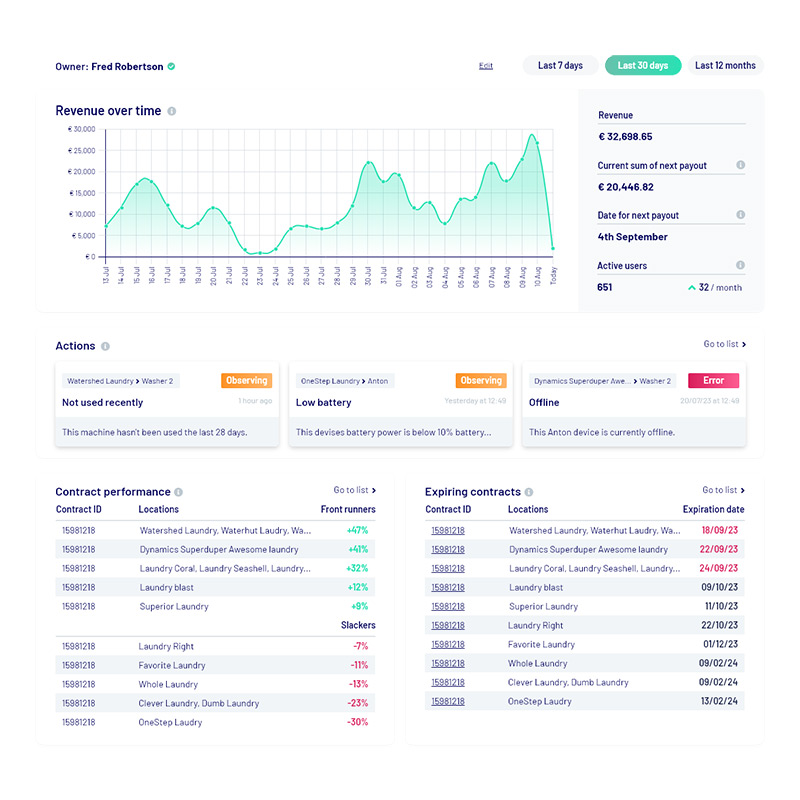Select the Last 30 days range
Image resolution: width=800 pixels, height=800 pixels.
(x=643, y=66)
